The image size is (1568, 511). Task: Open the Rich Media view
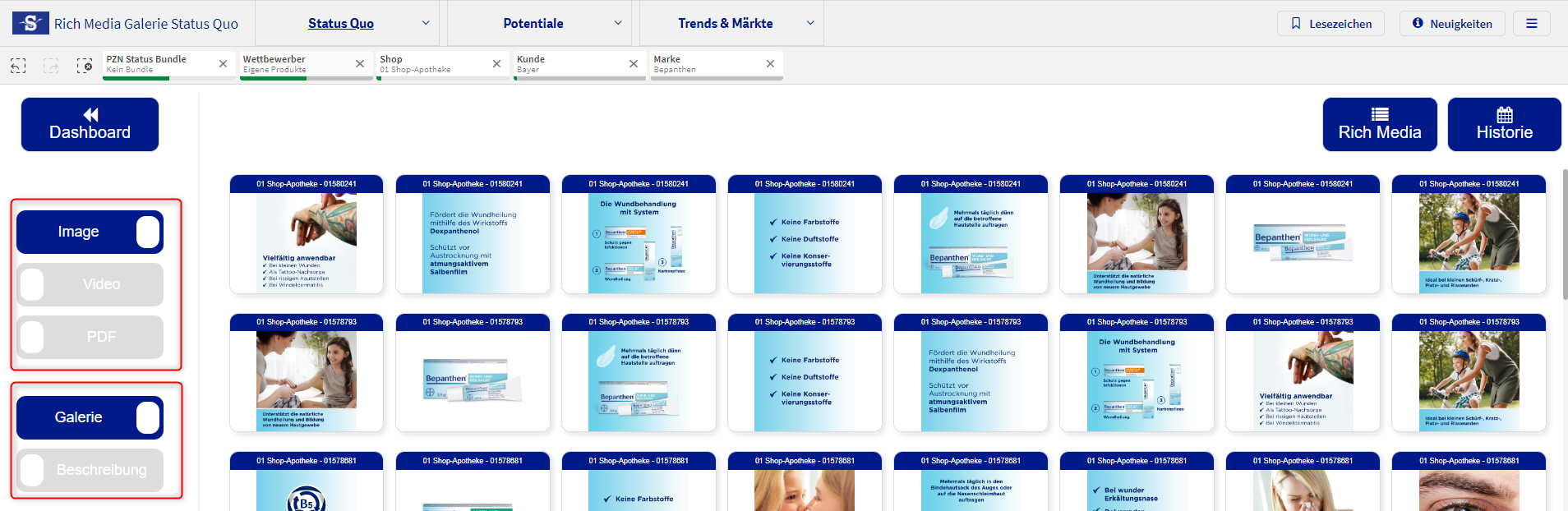[1379, 124]
